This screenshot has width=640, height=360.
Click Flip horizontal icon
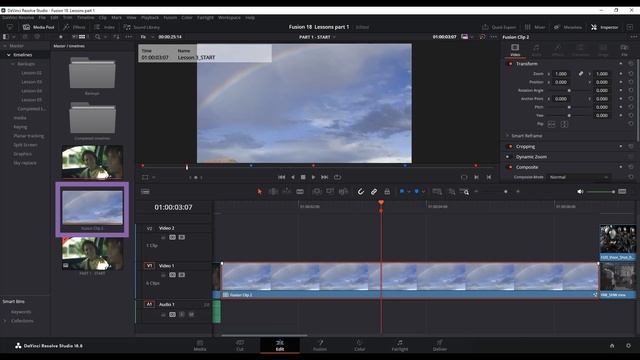click(x=551, y=124)
